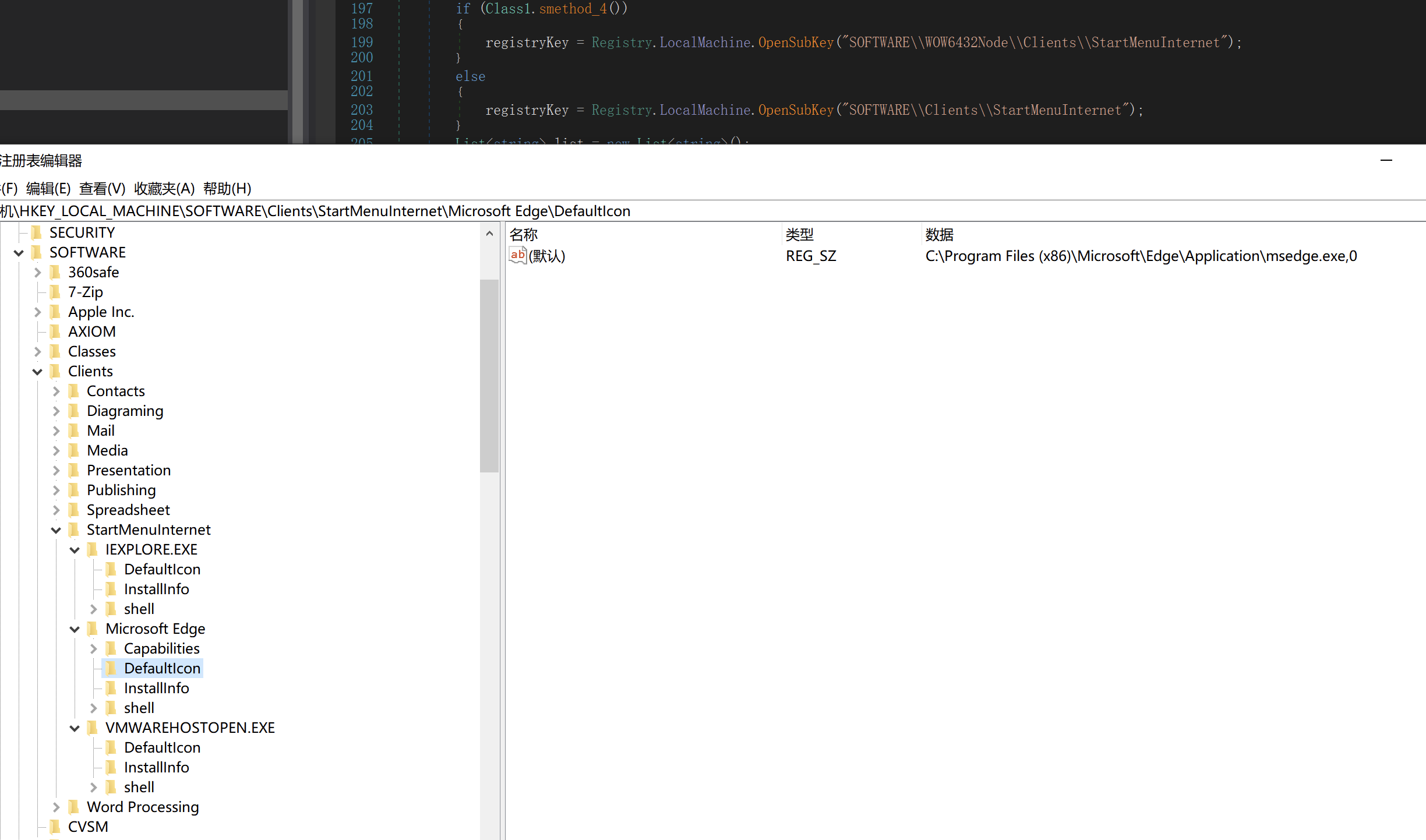This screenshot has height=840, width=1426.
Task: Click the else keyword in code editor
Action: tap(470, 76)
